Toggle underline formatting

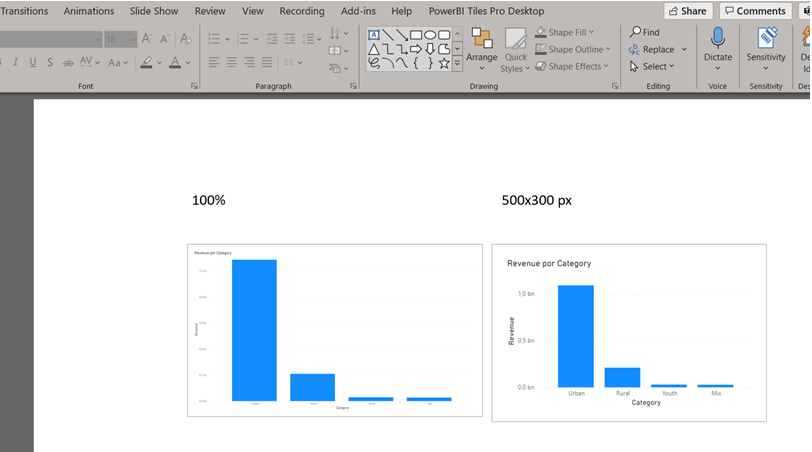pos(33,62)
